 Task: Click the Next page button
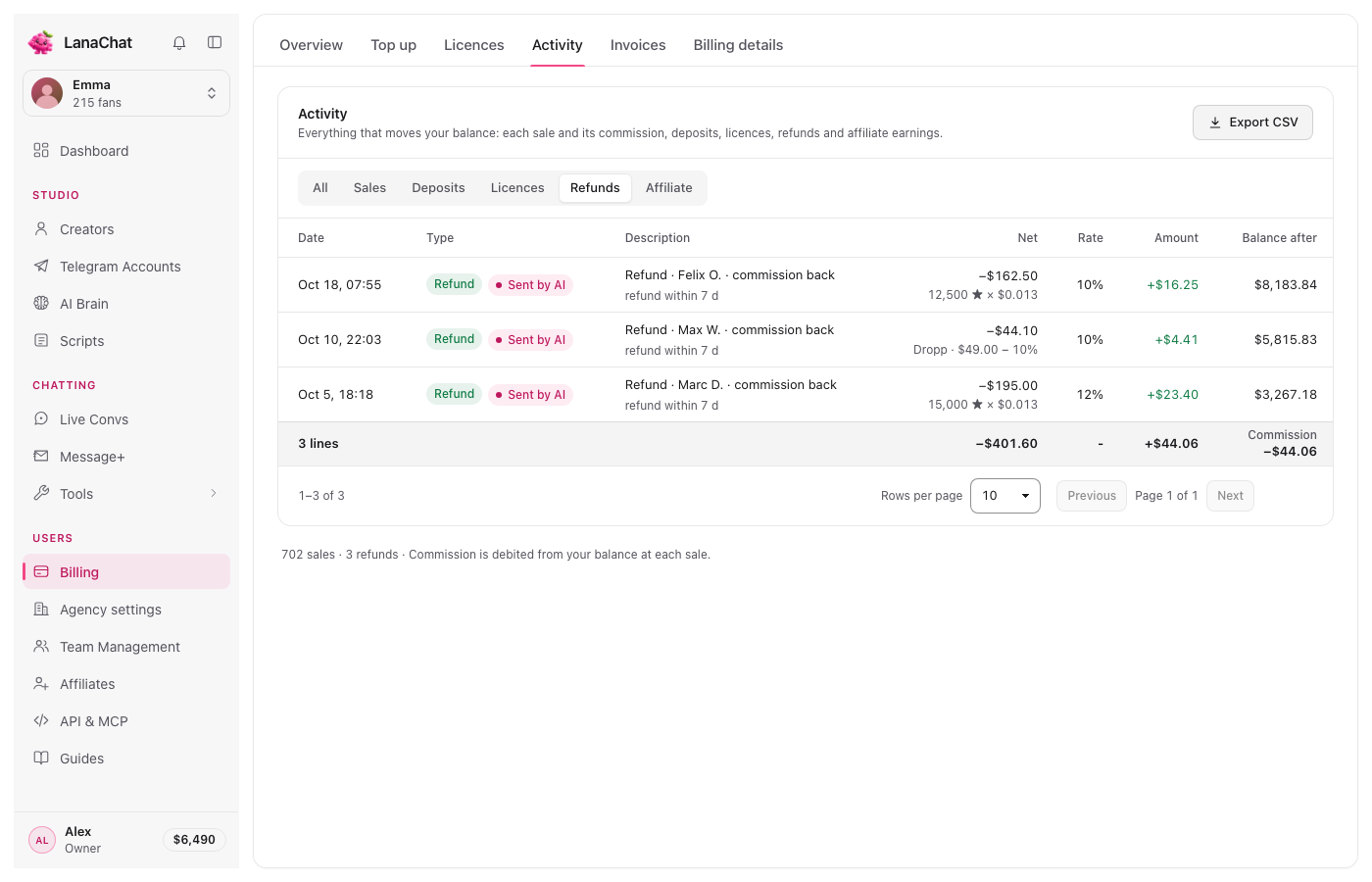[1230, 496]
